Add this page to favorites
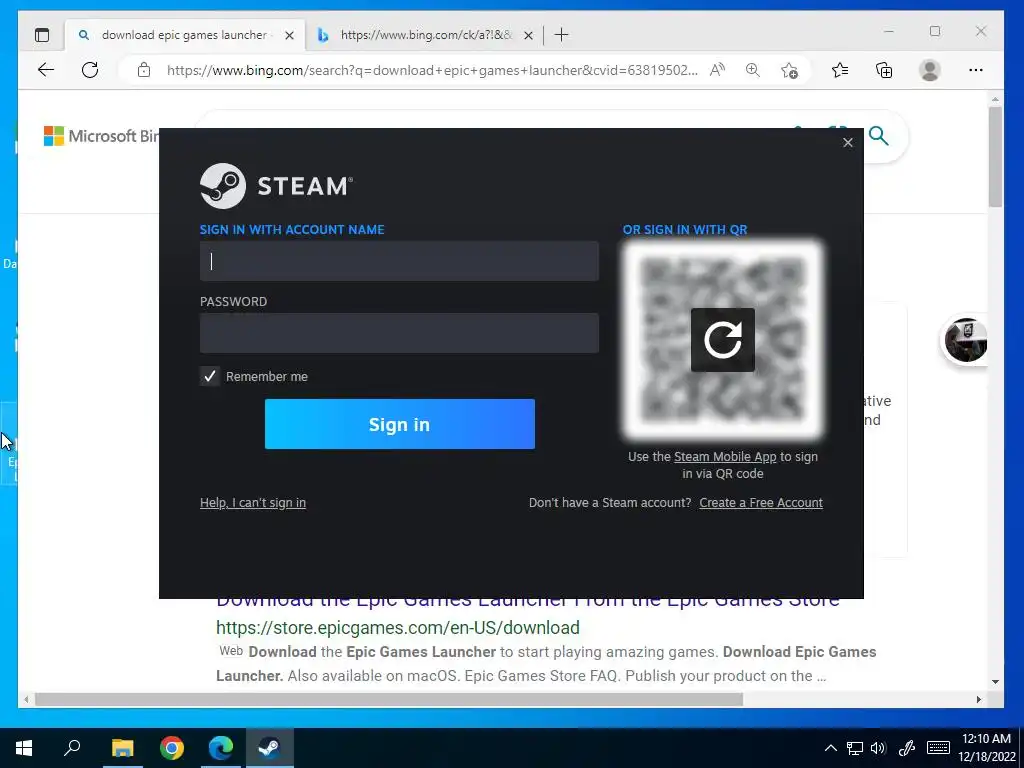1024x768 pixels. click(789, 70)
